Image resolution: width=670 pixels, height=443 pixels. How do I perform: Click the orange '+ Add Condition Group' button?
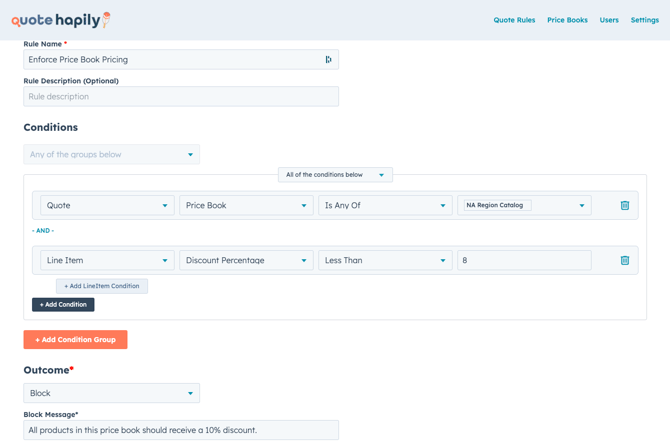(75, 340)
